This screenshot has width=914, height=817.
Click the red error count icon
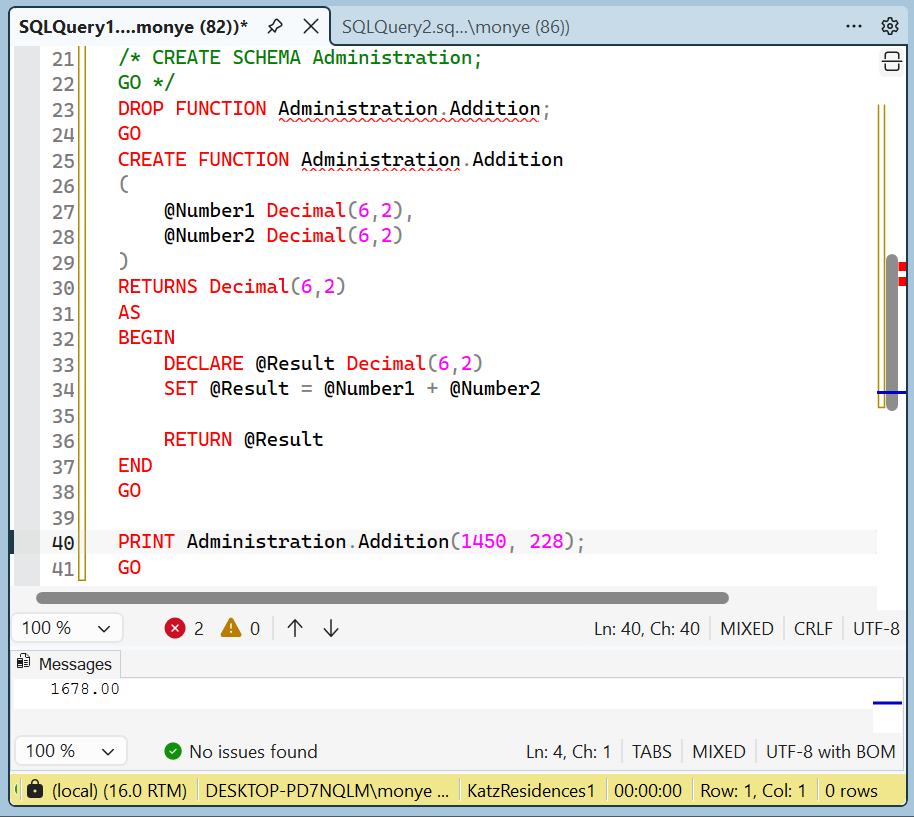click(175, 628)
